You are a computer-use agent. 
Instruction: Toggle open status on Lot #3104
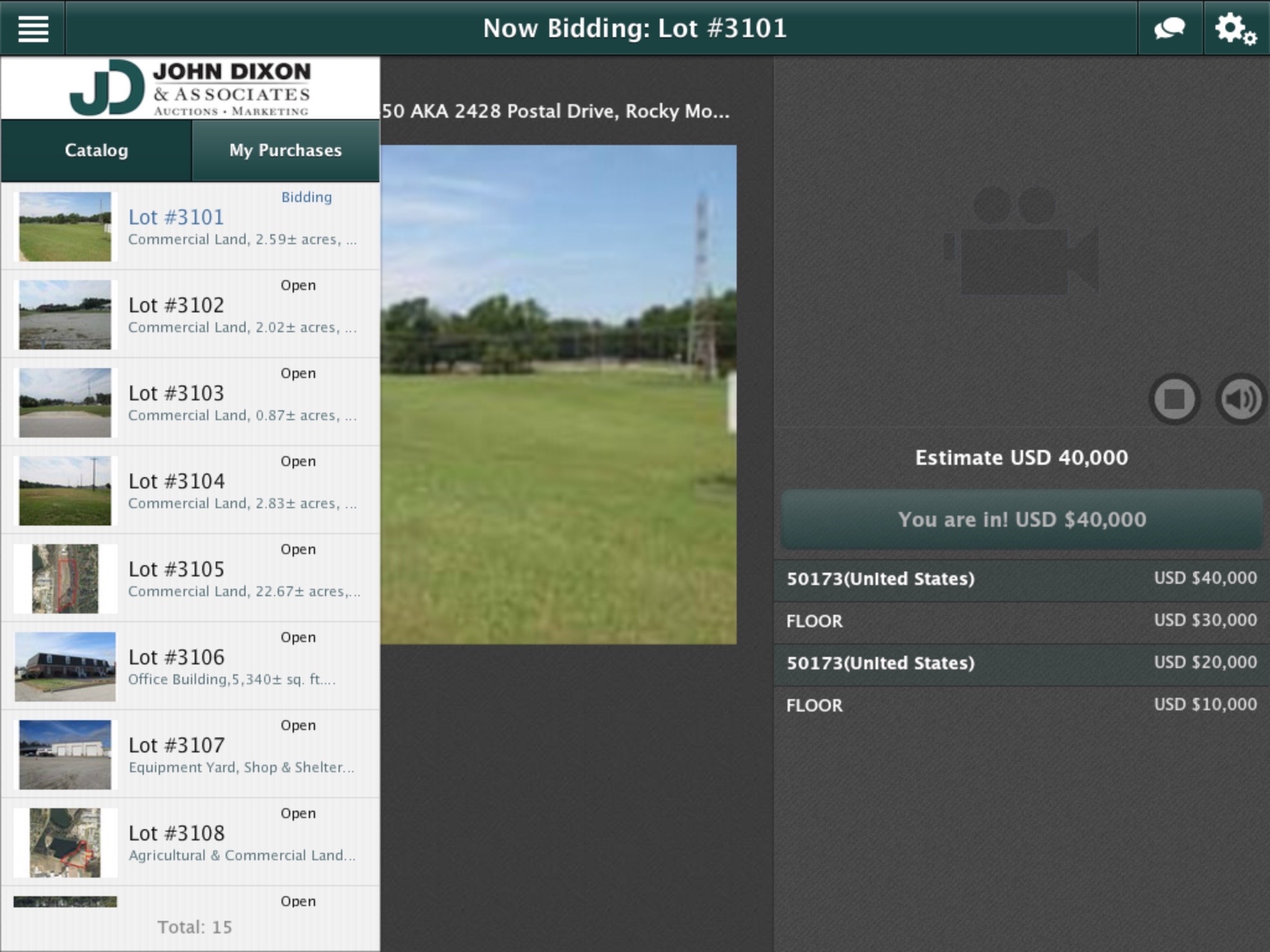pyautogui.click(x=298, y=461)
